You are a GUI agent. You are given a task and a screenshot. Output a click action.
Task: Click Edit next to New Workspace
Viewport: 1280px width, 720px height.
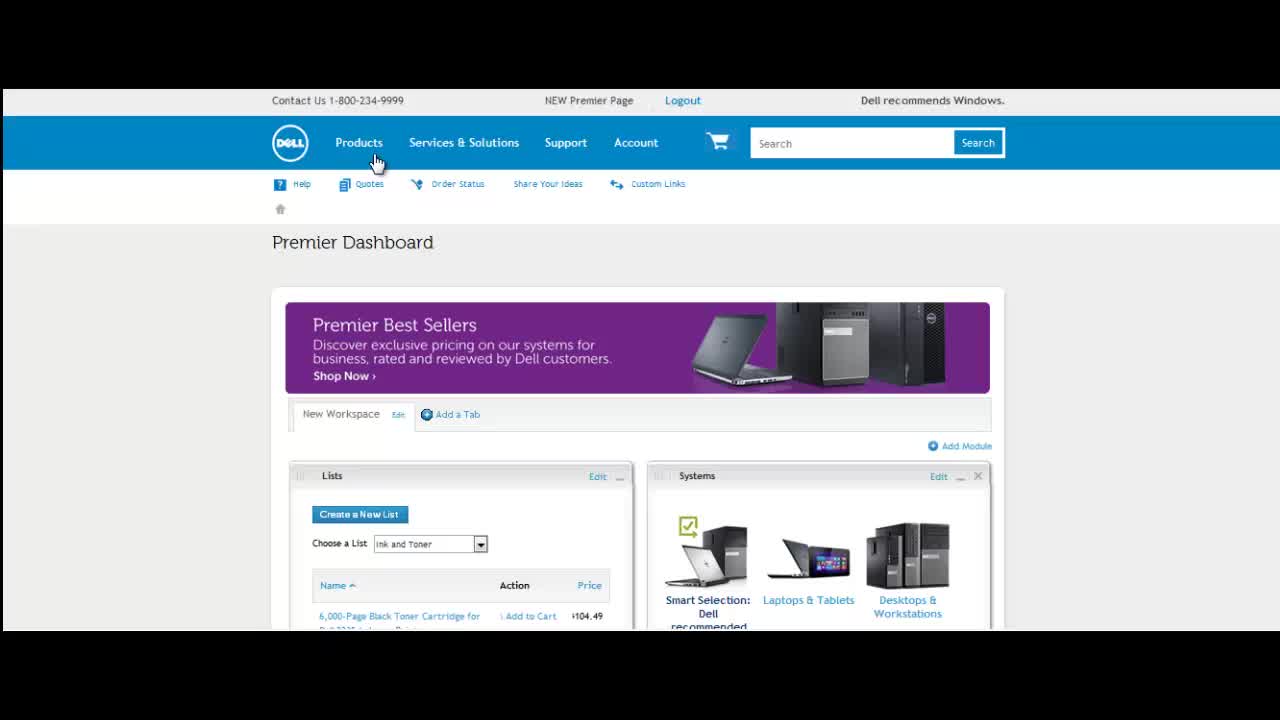pyautogui.click(x=398, y=415)
